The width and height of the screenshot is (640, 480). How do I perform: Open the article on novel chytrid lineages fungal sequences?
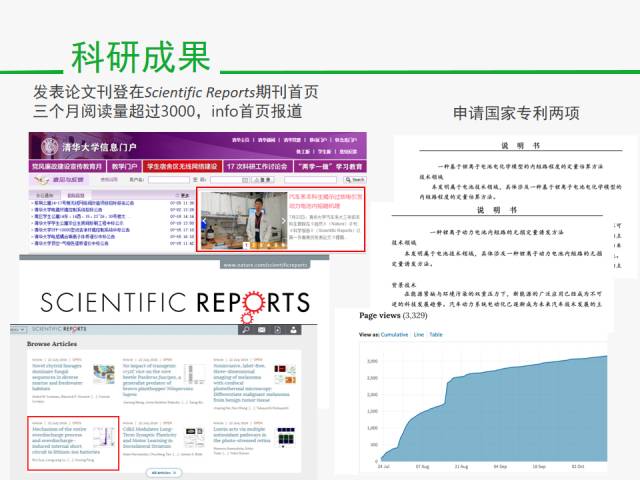pos(57,377)
